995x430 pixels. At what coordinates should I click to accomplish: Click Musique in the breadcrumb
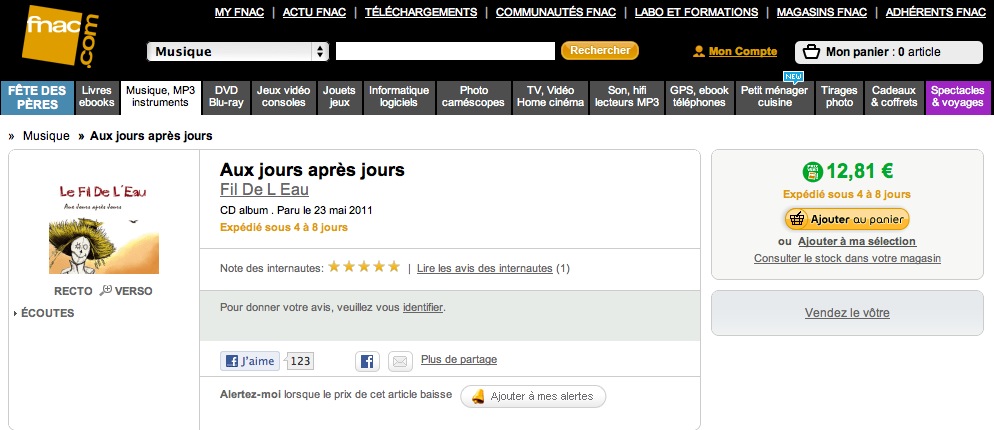point(46,136)
